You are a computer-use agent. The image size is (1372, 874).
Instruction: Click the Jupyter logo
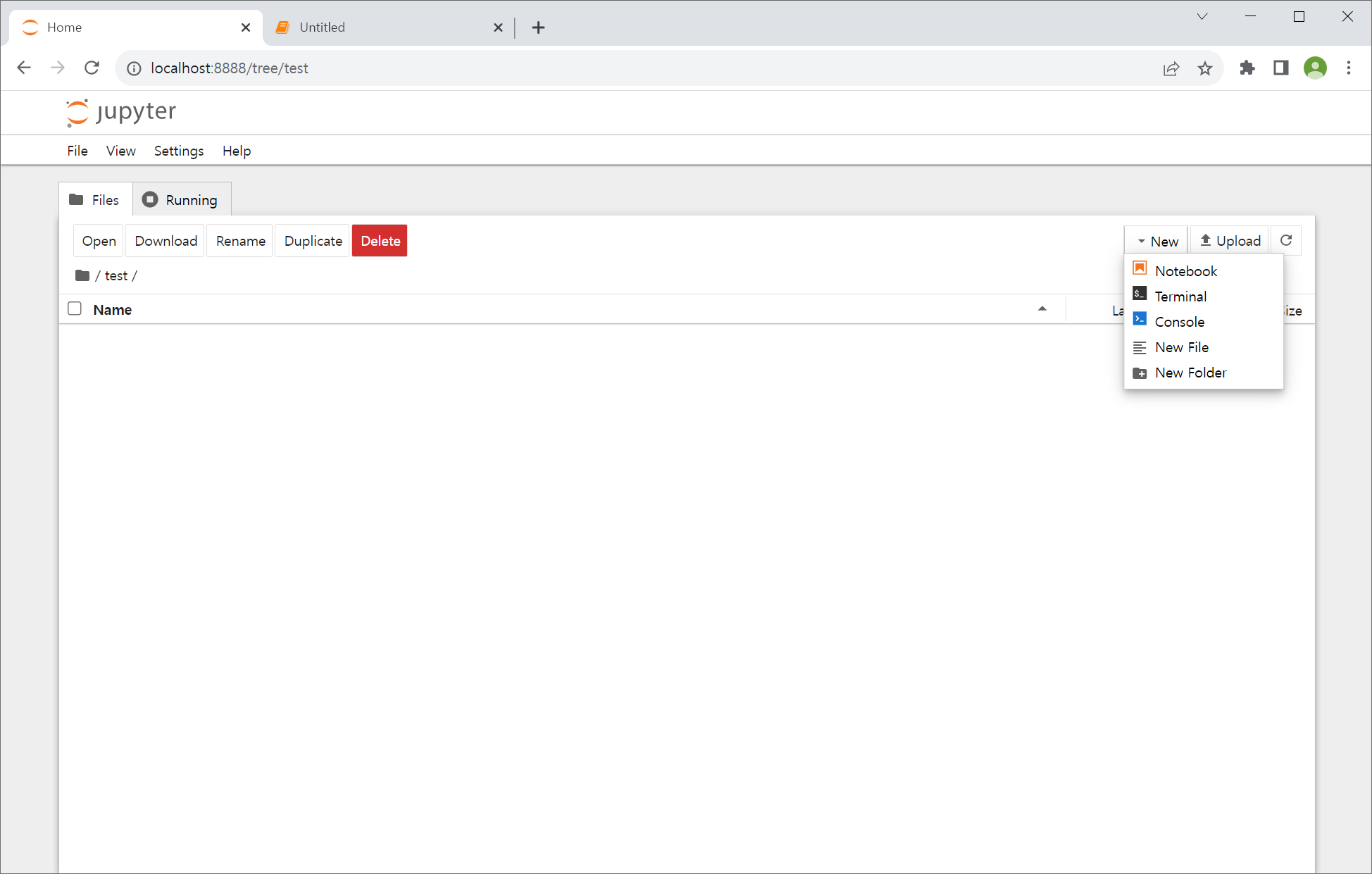[120, 112]
